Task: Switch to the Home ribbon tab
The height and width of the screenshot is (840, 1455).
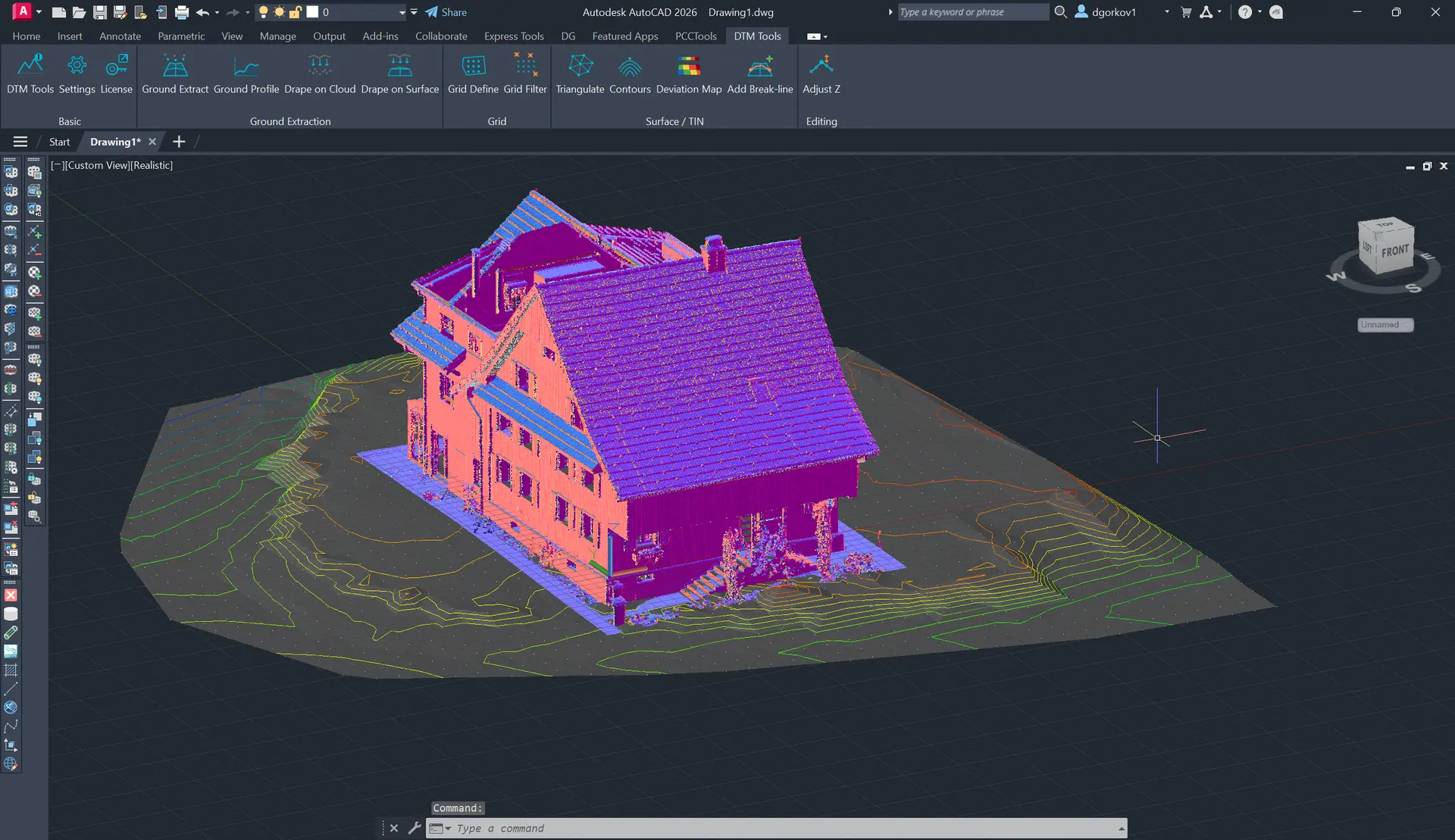Action: tap(27, 36)
